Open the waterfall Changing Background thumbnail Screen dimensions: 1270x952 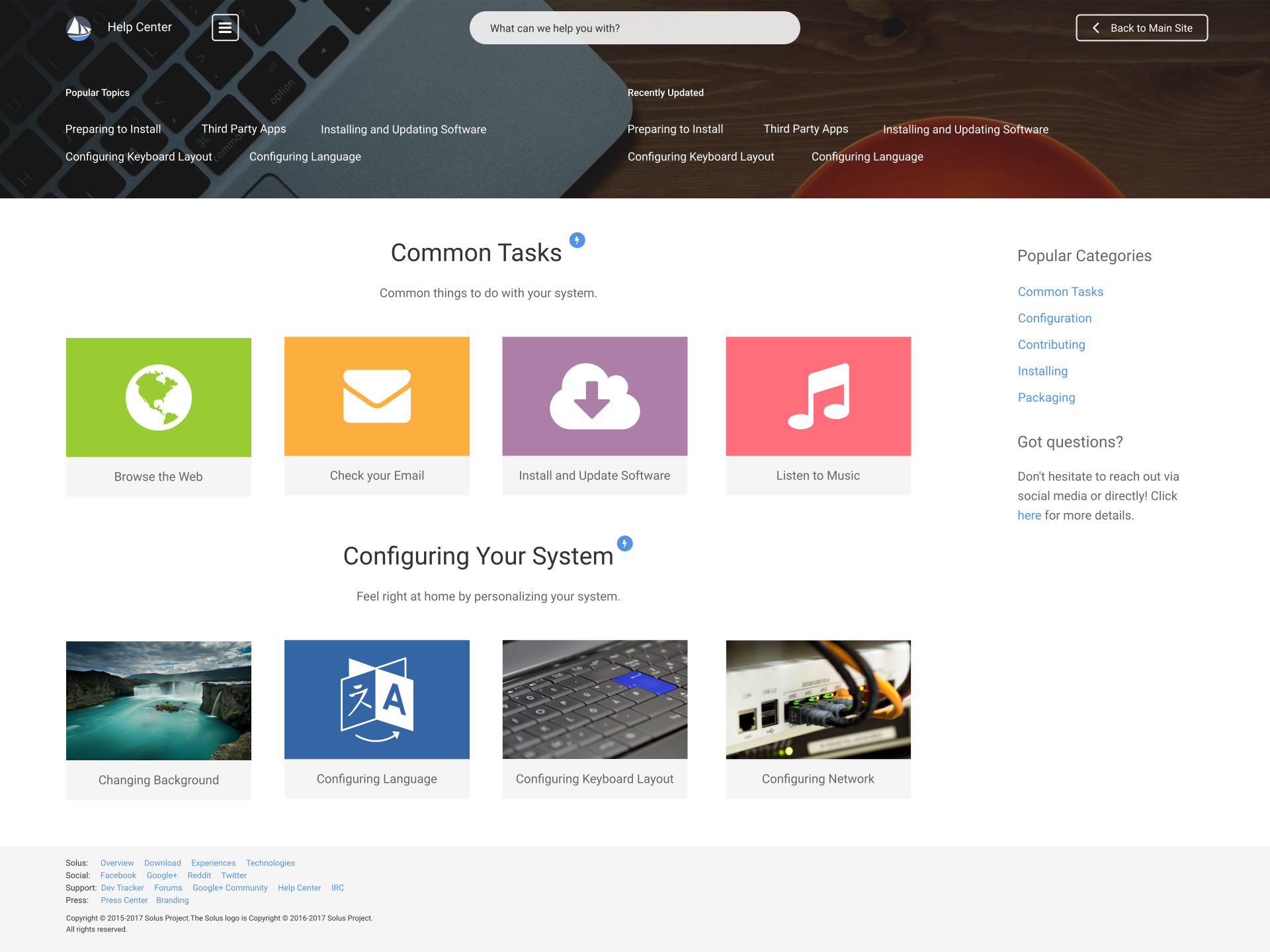(x=159, y=701)
